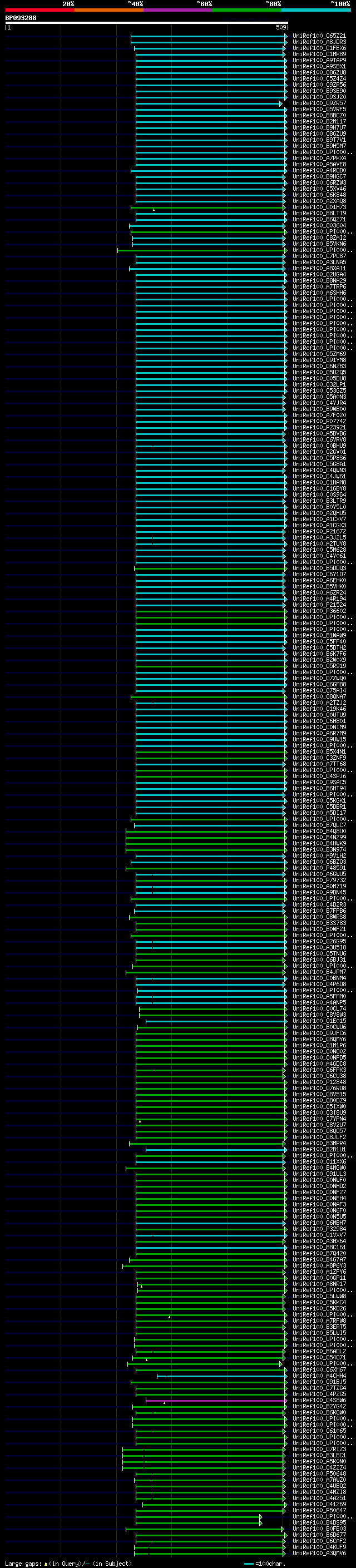Select hit label UniRef100_A5DI17

point(319,813)
